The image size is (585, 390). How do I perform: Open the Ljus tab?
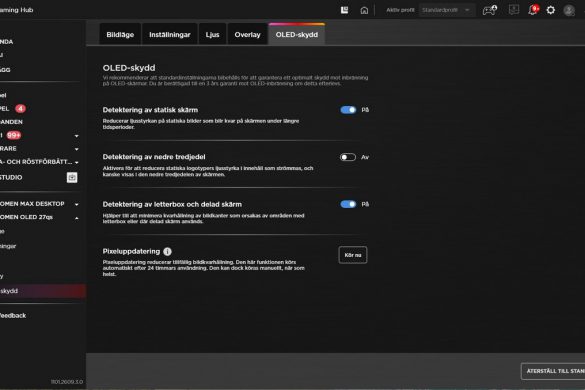(212, 35)
